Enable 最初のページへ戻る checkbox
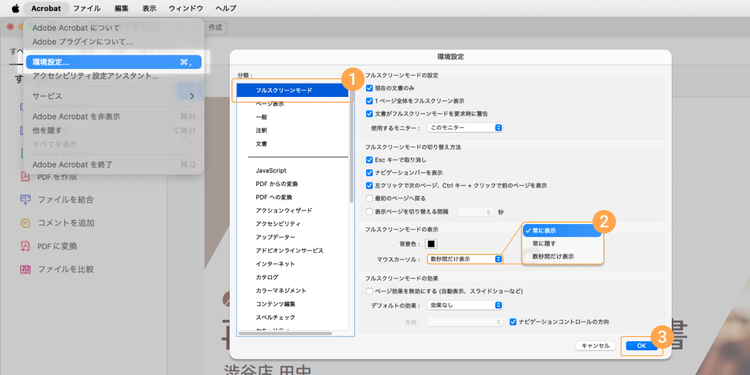 [369, 199]
